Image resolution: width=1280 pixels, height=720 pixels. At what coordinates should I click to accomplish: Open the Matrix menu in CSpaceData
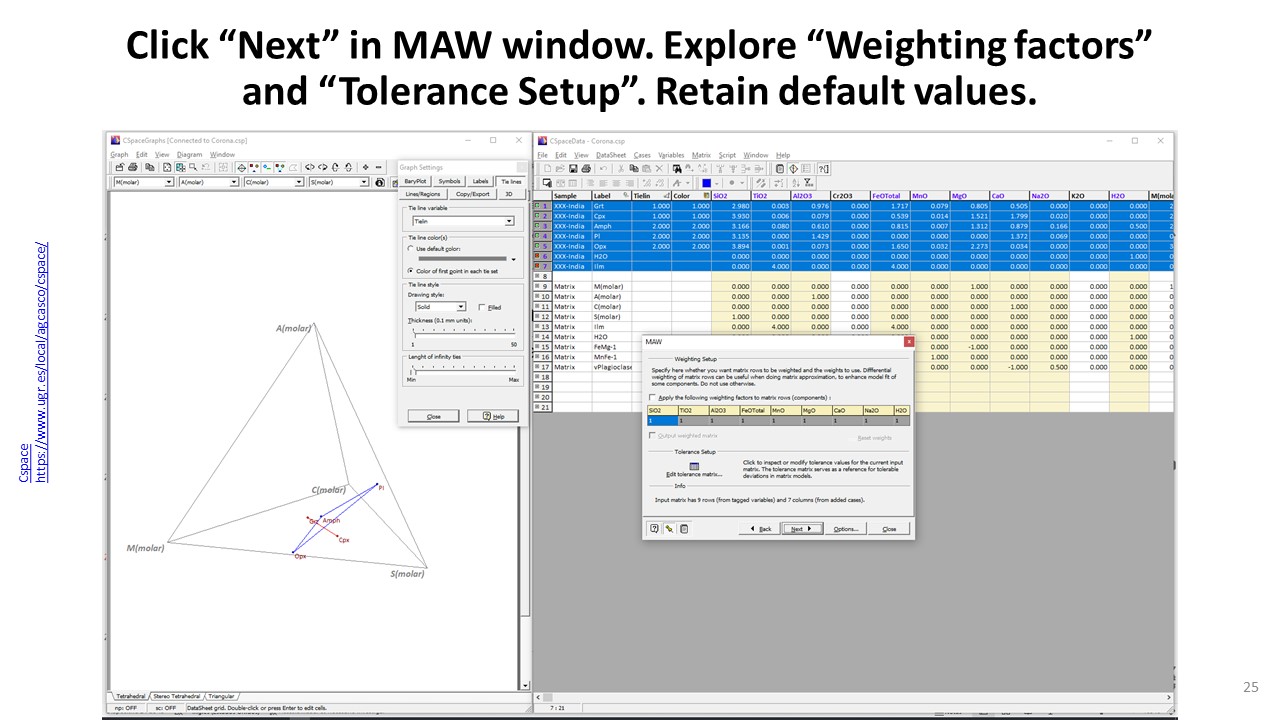[x=701, y=155]
